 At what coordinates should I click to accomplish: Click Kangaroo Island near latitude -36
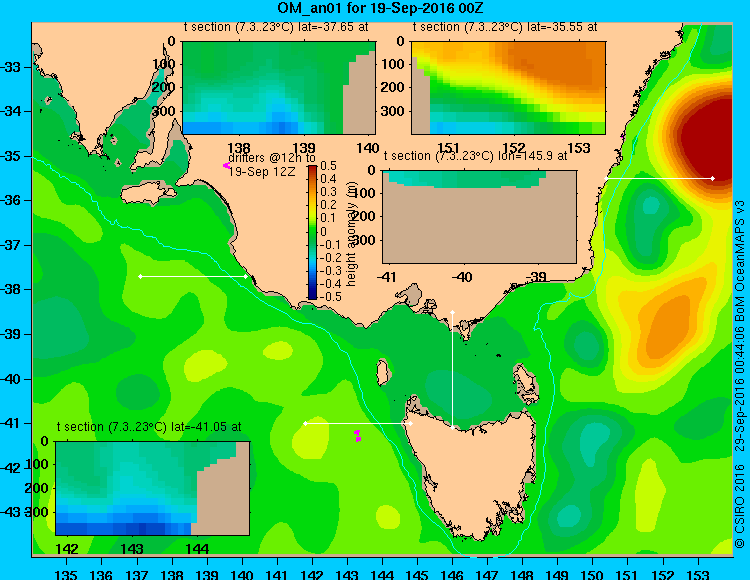(147, 195)
